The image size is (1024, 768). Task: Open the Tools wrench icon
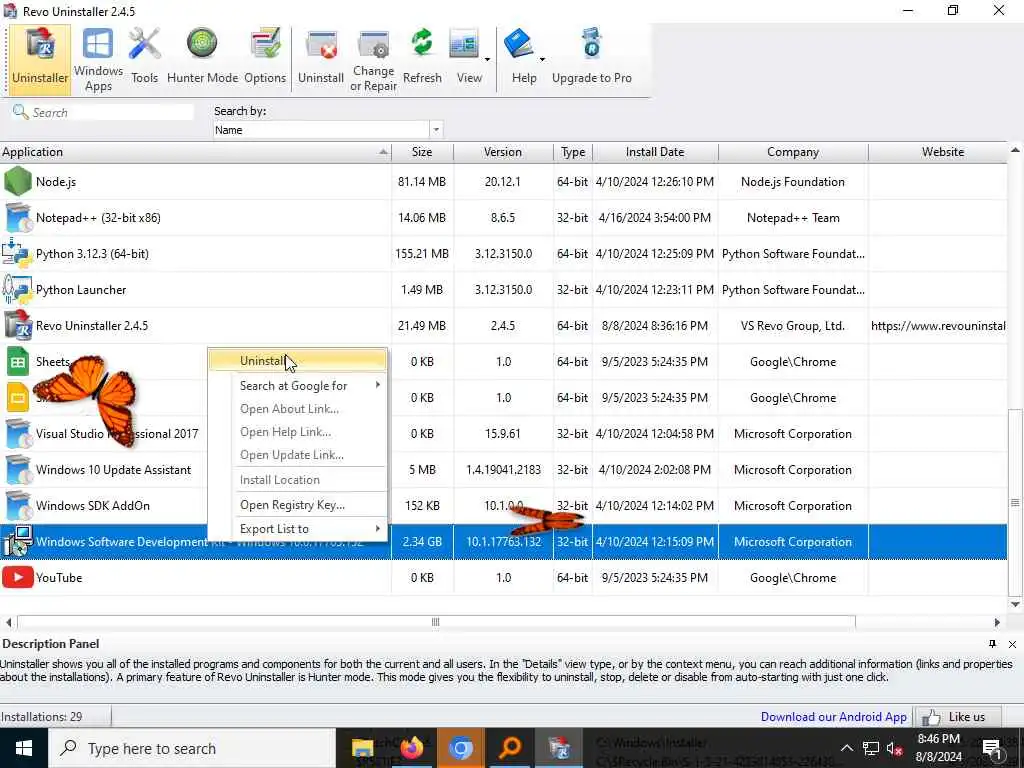144,57
